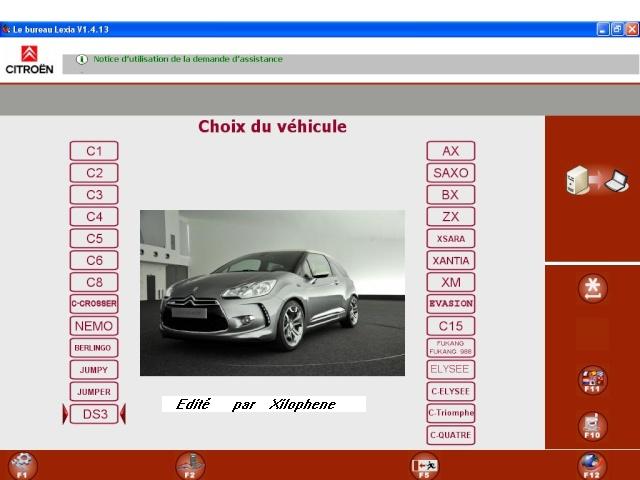The image size is (640, 480).
Task: Click the Citroën logo
Action: (x=29, y=60)
